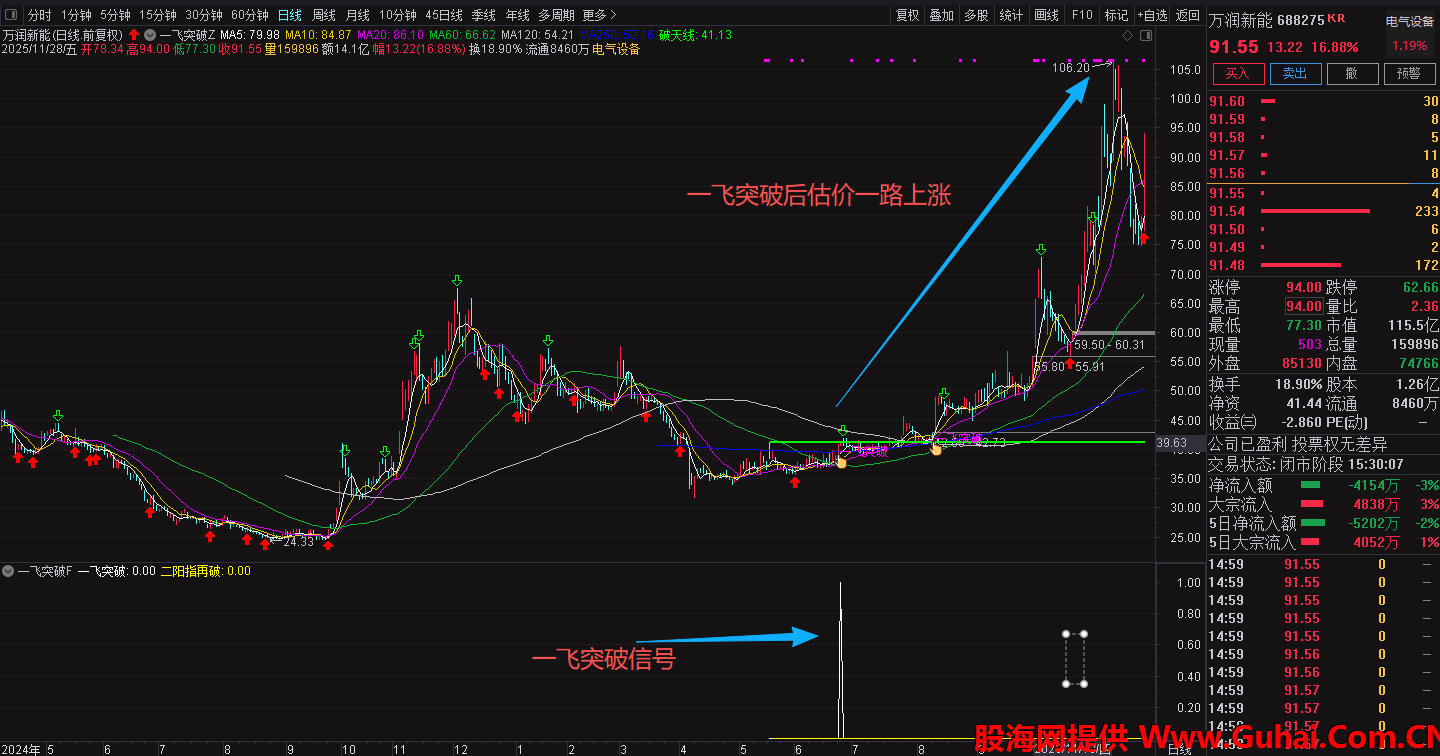Open the 更多 periods expander

(598, 15)
